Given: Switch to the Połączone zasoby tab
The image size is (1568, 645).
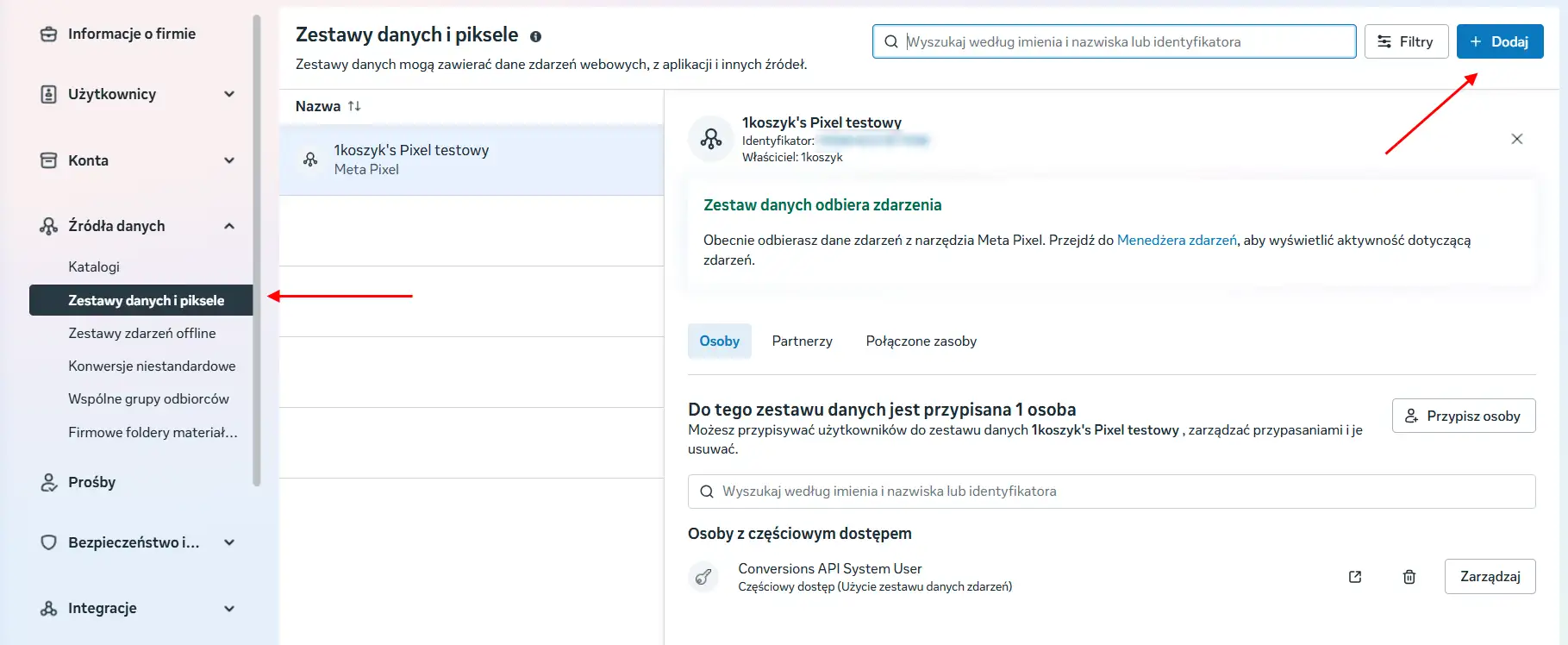Looking at the screenshot, I should point(921,341).
